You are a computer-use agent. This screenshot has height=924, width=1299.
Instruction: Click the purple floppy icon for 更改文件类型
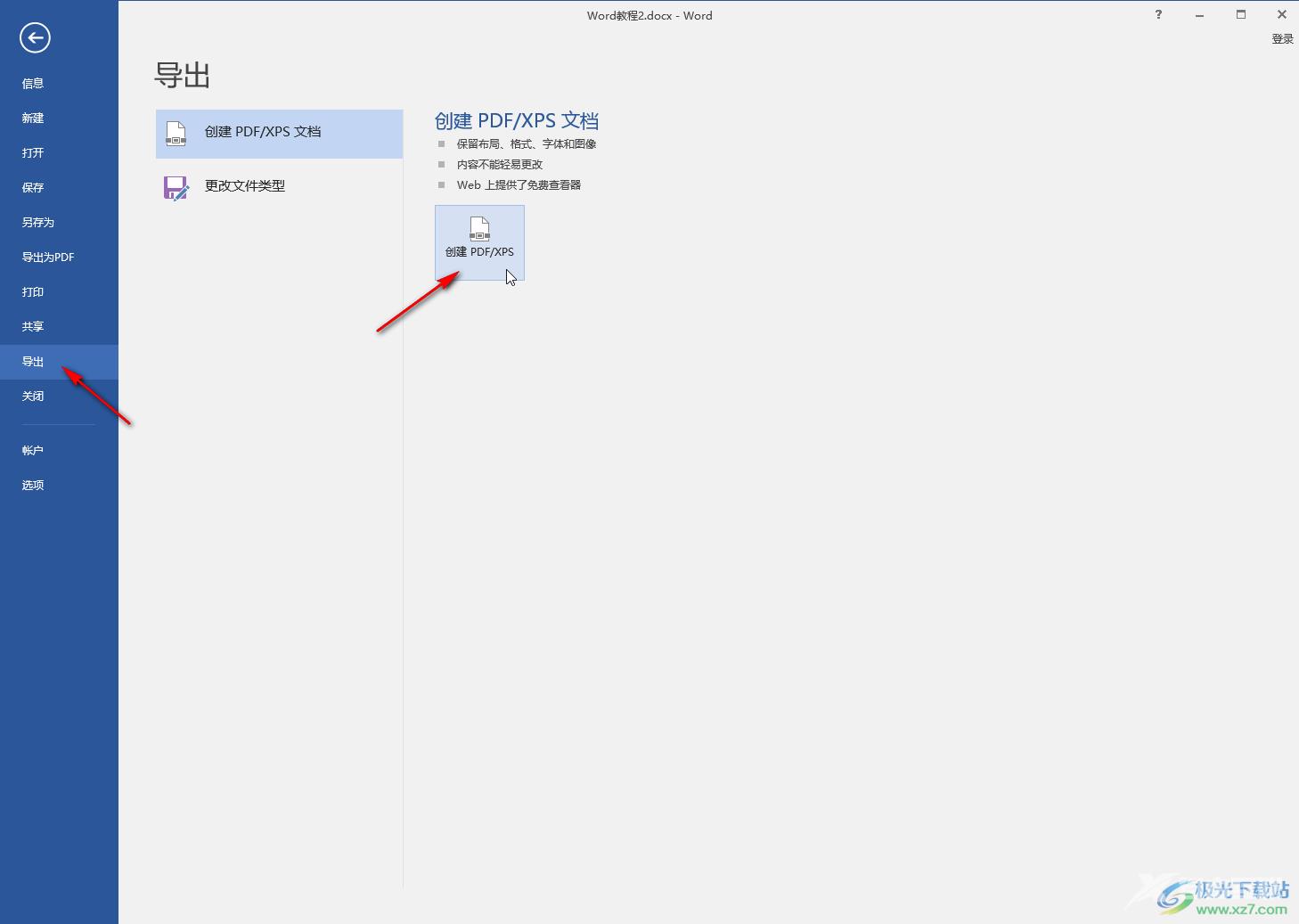176,187
